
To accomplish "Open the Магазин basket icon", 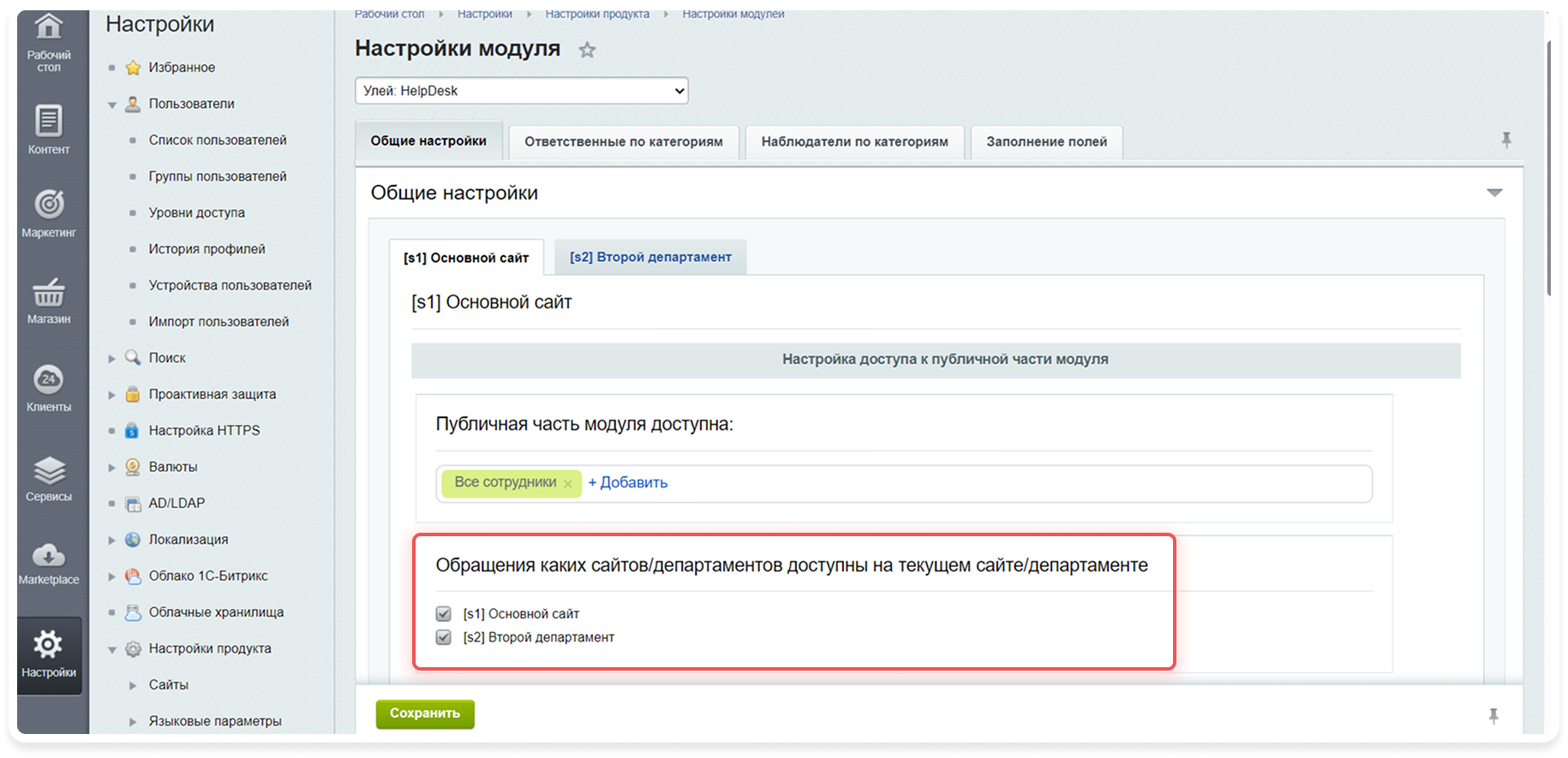I will pyautogui.click(x=49, y=292).
